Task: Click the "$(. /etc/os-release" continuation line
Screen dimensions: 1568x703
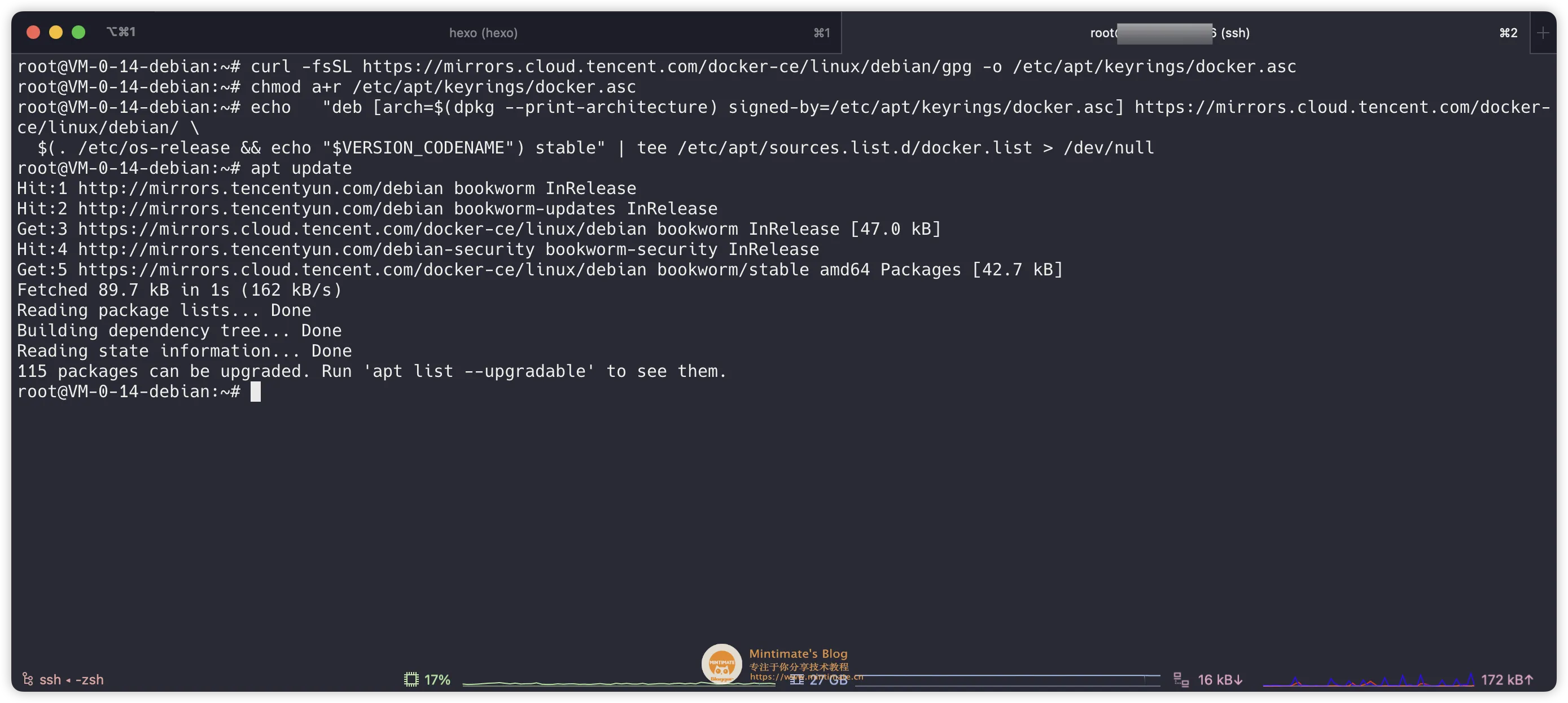Action: coord(595,147)
